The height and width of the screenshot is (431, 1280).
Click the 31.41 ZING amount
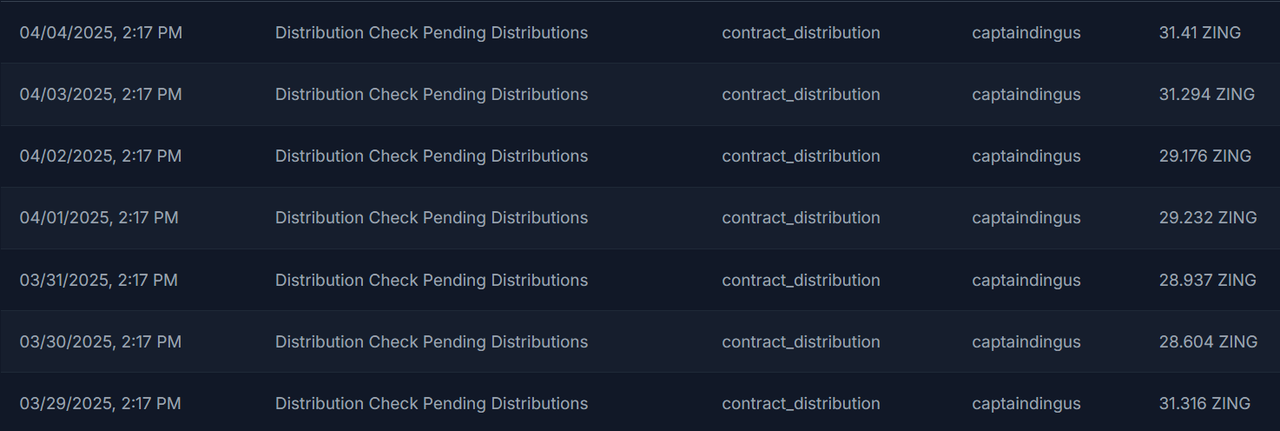coord(1200,33)
